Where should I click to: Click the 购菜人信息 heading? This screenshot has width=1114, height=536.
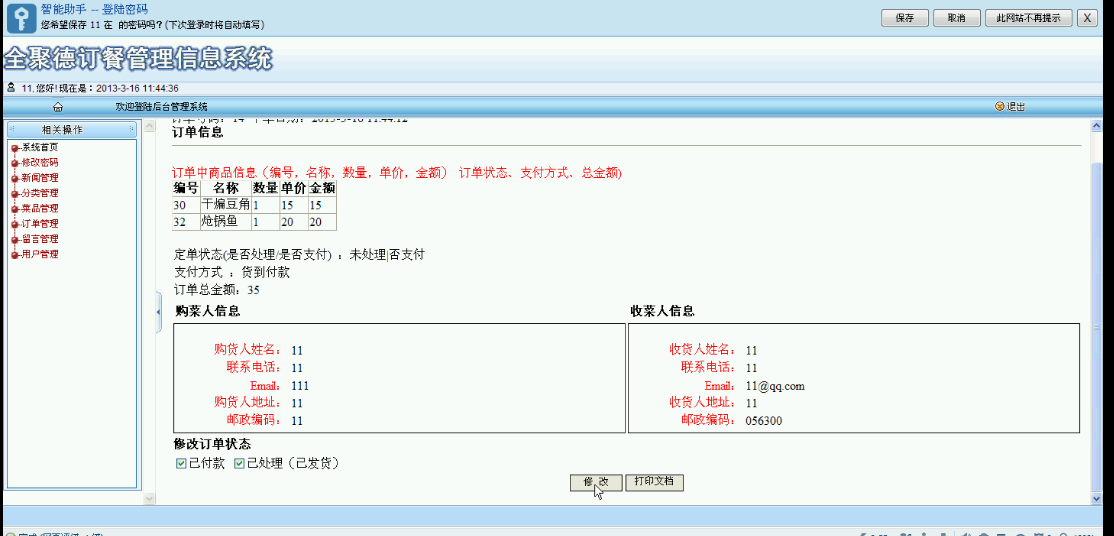click(x=207, y=311)
